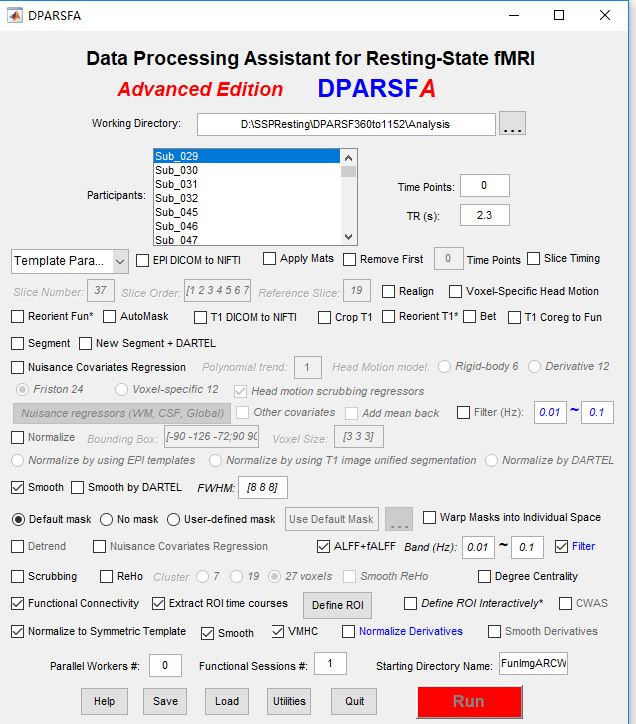The width and height of the screenshot is (636, 724).
Task: Toggle Remove First checkbox
Action: pos(349,259)
